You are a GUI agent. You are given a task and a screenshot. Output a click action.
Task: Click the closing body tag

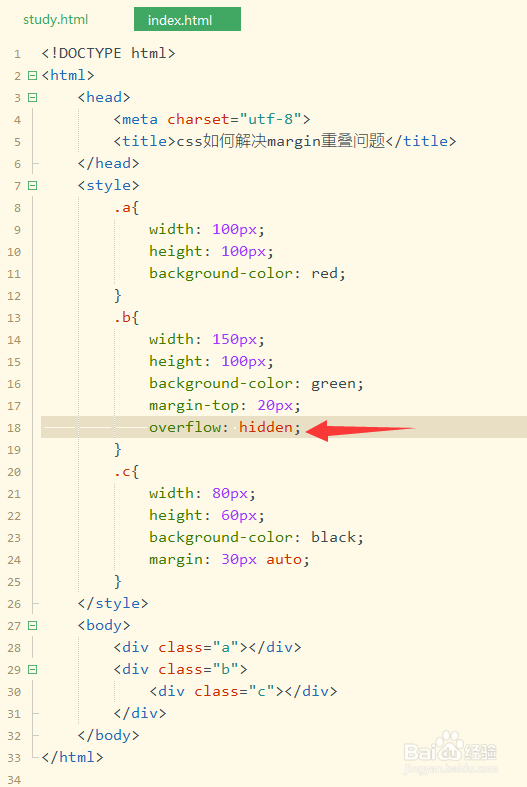coord(108,735)
